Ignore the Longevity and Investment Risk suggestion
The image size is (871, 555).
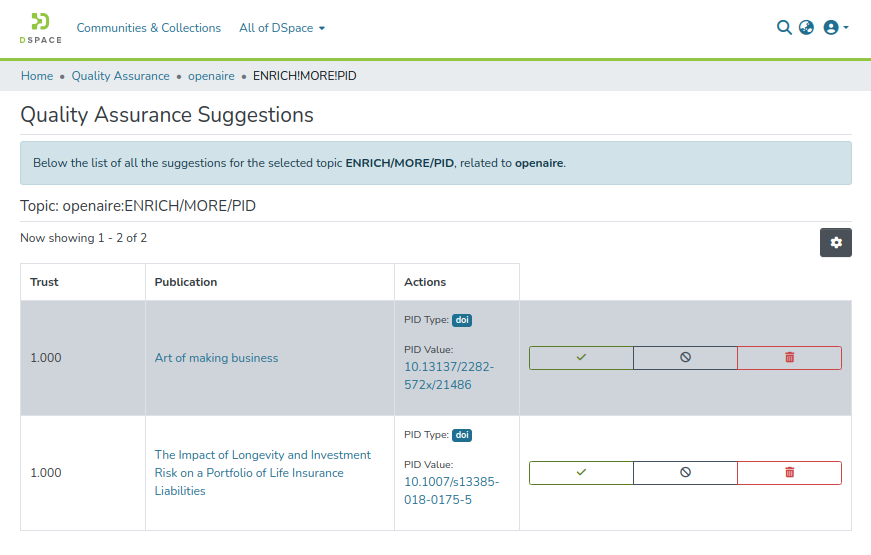coord(685,473)
